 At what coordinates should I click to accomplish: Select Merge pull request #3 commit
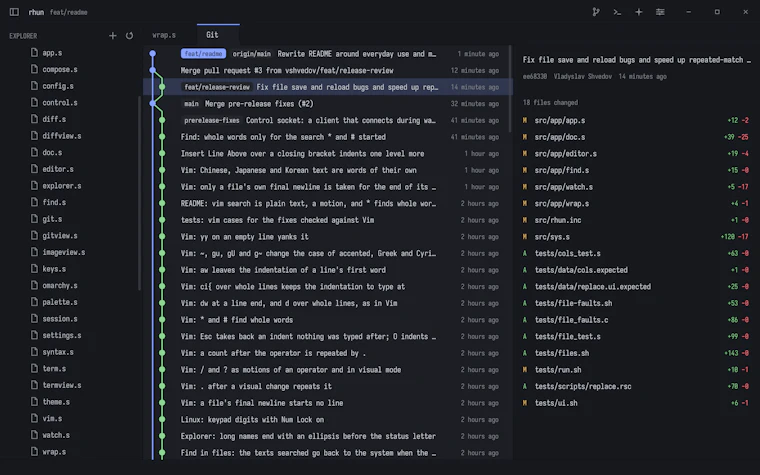326,70
